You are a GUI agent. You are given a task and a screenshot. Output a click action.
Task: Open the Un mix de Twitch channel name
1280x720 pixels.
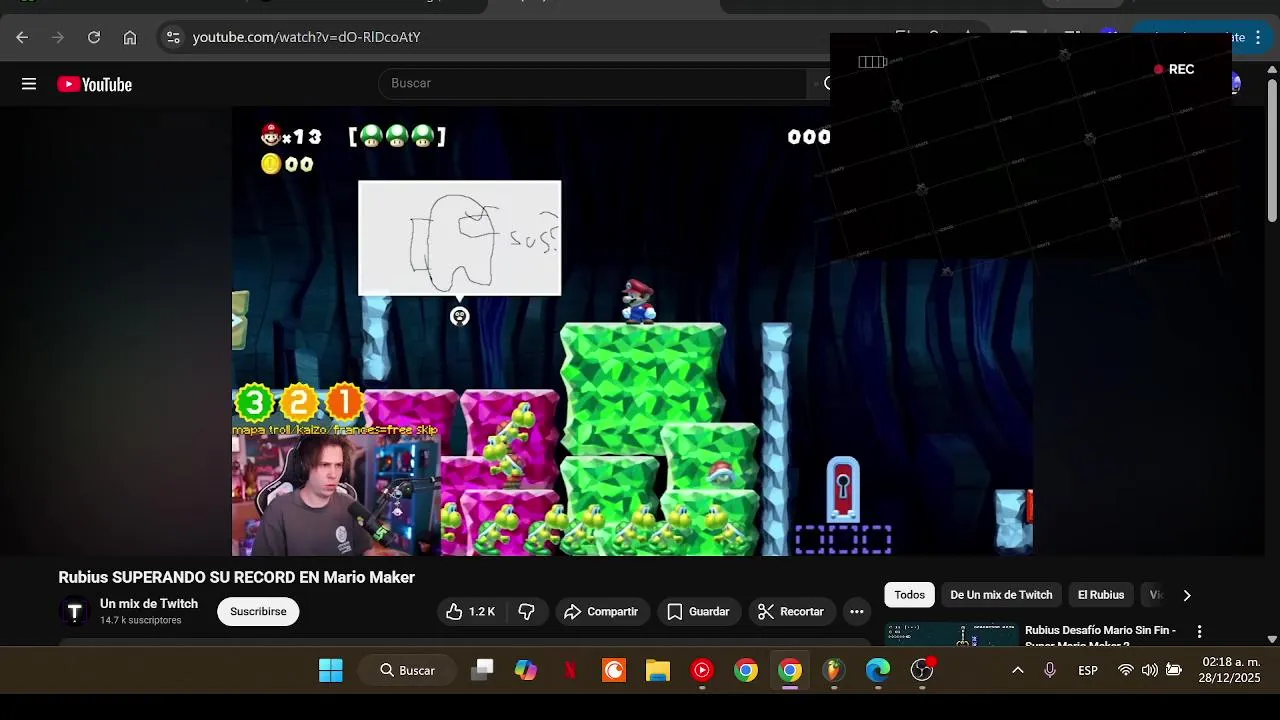149,604
